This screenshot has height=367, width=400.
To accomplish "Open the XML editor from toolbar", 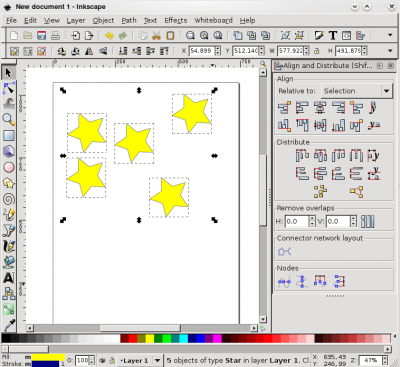I will pyautogui.click(x=347, y=35).
